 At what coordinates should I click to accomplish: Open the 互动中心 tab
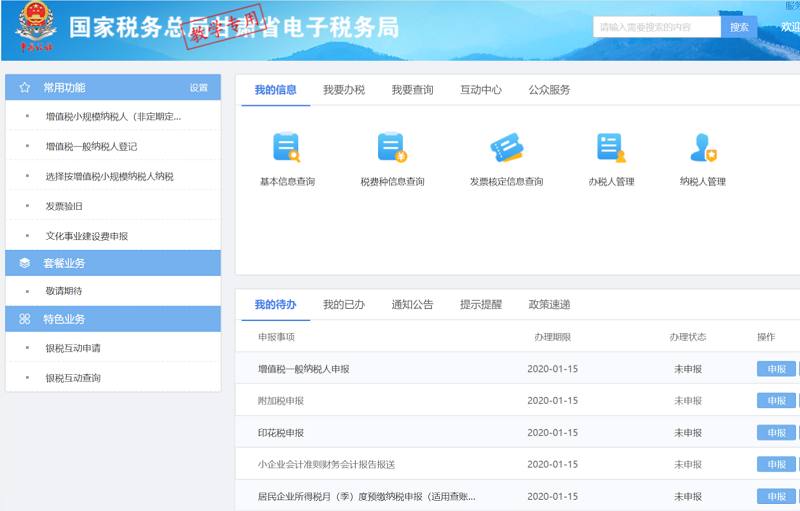pyautogui.click(x=481, y=90)
